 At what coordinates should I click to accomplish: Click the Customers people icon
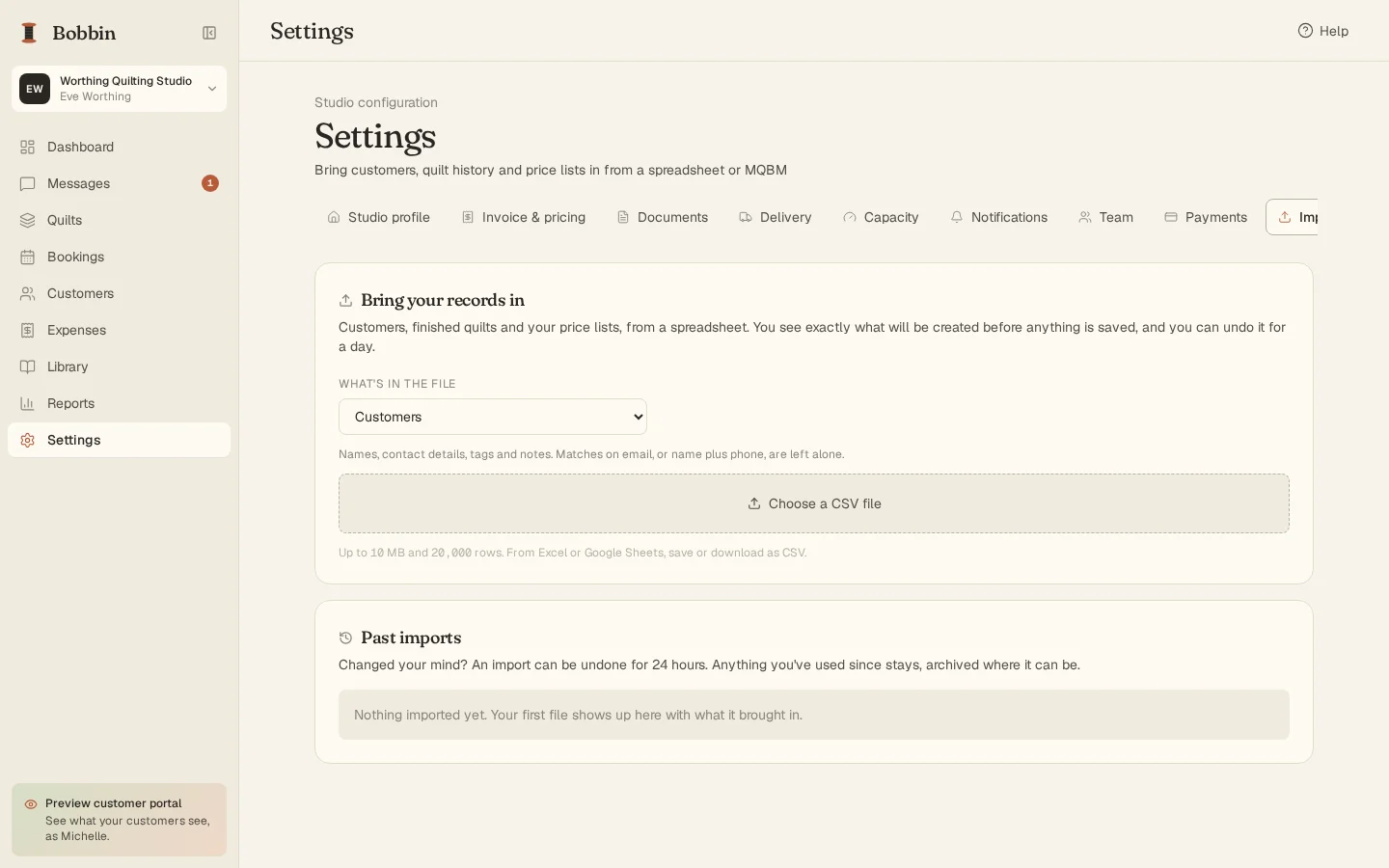coord(28,293)
